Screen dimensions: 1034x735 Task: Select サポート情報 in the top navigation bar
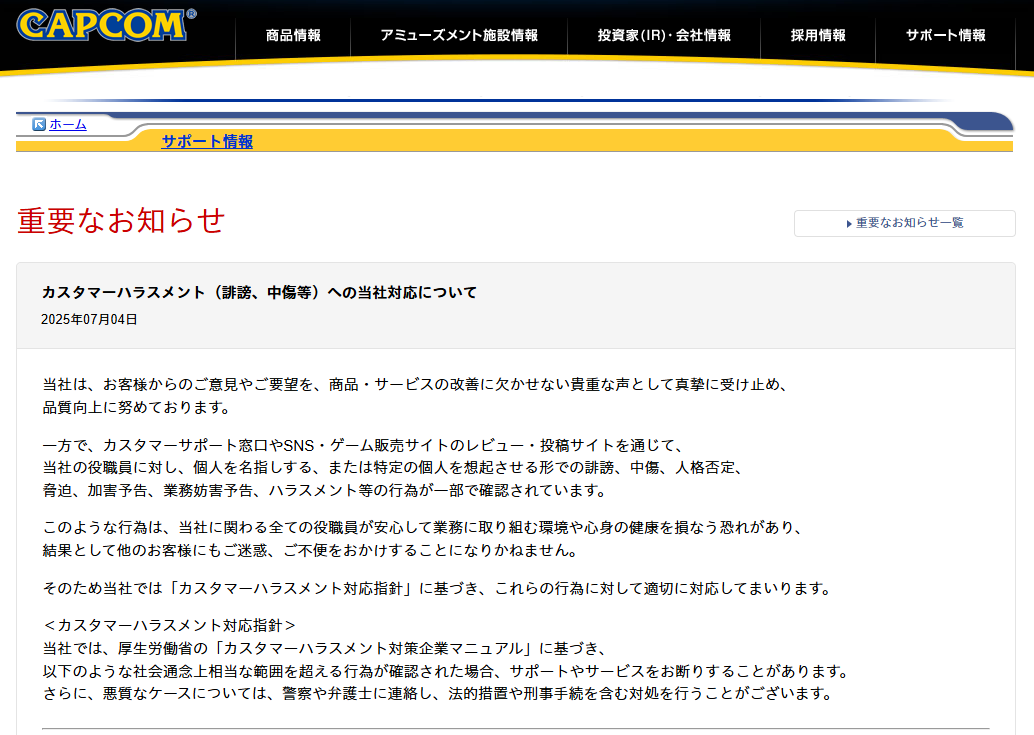point(945,35)
